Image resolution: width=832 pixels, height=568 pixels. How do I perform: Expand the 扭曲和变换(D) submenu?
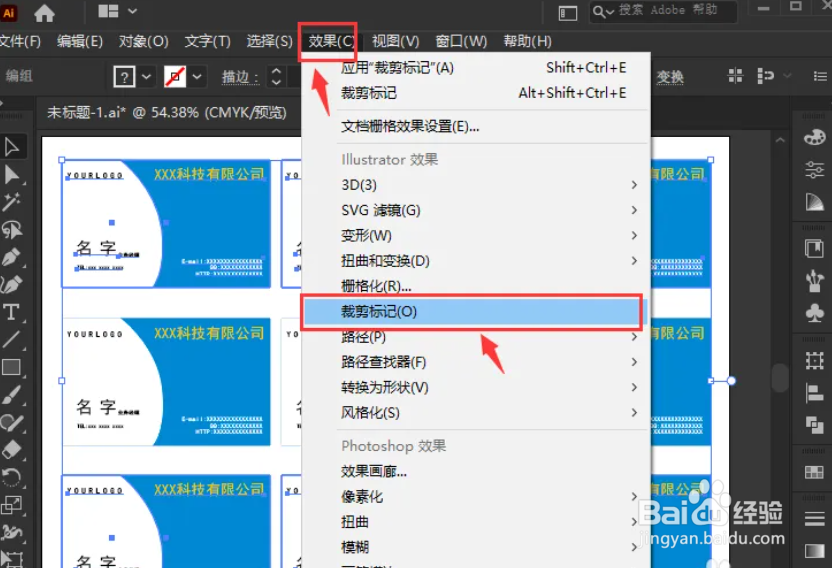click(x=476, y=261)
